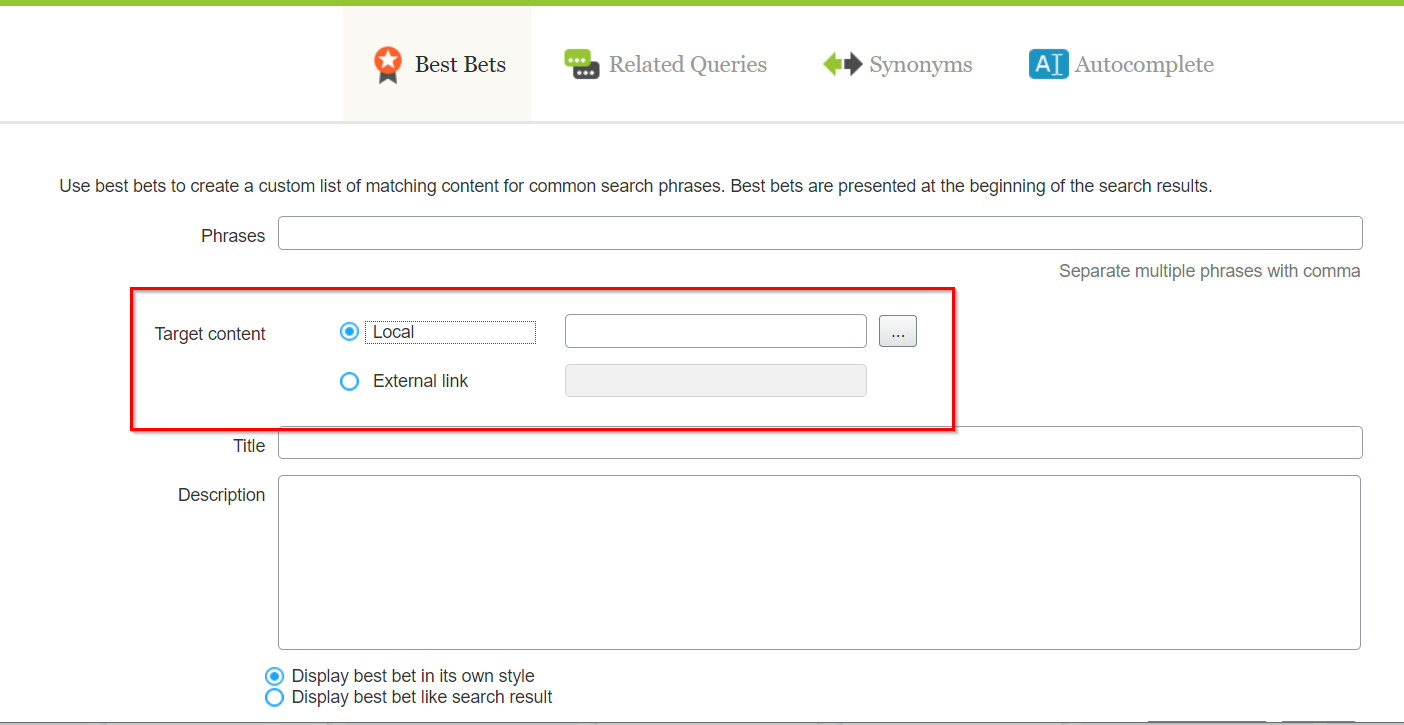This screenshot has height=725, width=1404.
Task: Click the Related Queries speech bubble icon
Action: [x=581, y=65]
